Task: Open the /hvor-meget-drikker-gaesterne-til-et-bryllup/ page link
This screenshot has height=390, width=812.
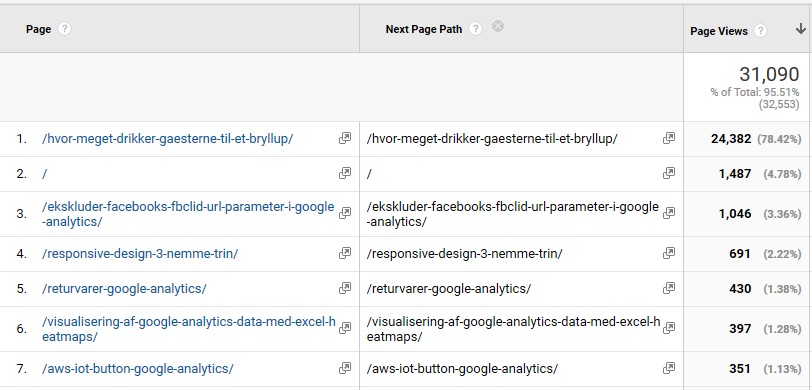Action: coord(168,139)
